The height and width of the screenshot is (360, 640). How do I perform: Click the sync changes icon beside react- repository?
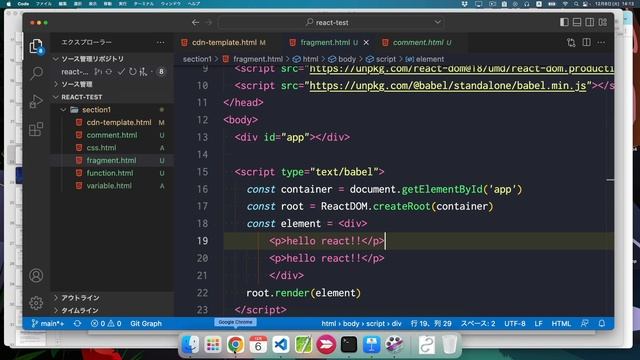pyautogui.click(x=109, y=72)
